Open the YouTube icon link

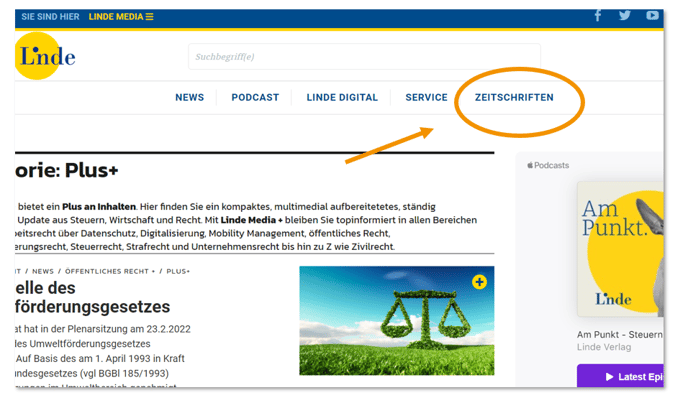pos(652,15)
